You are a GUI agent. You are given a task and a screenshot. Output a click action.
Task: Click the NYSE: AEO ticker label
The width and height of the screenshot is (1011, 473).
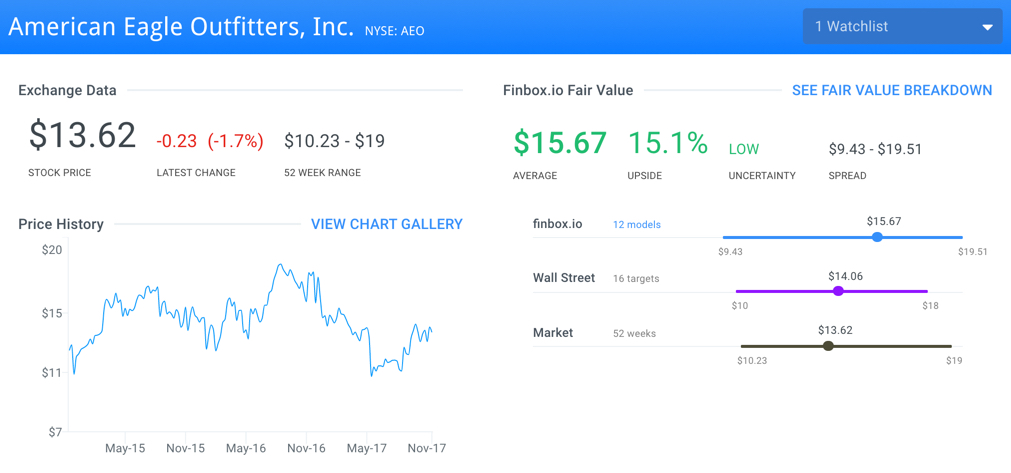click(395, 31)
